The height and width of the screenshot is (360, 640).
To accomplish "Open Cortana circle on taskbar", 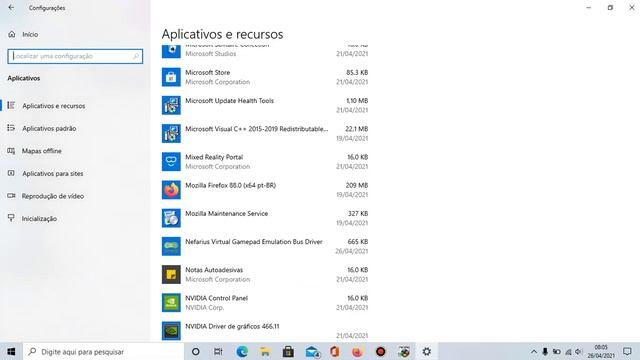I will point(196,351).
